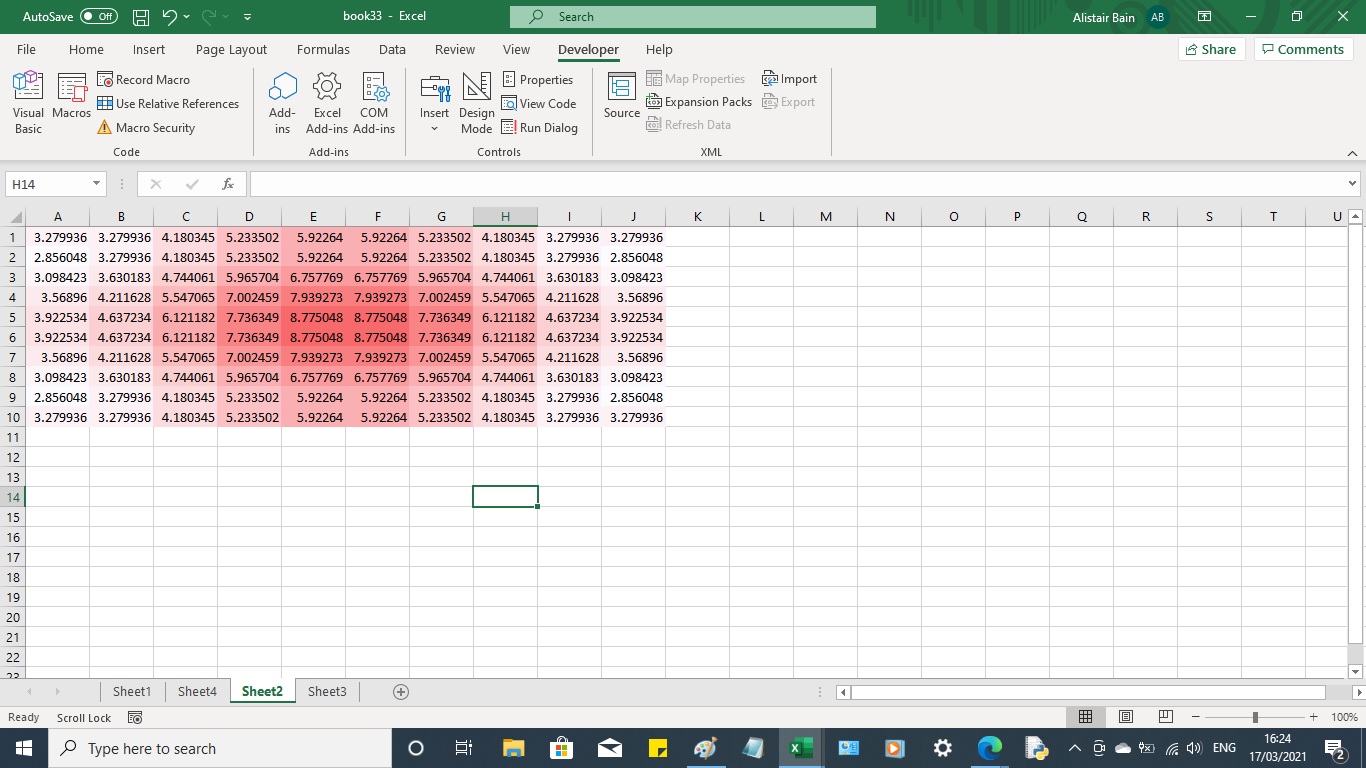Open XML Expansion Packs
Screen dimensions: 1366x768
[x=699, y=101]
